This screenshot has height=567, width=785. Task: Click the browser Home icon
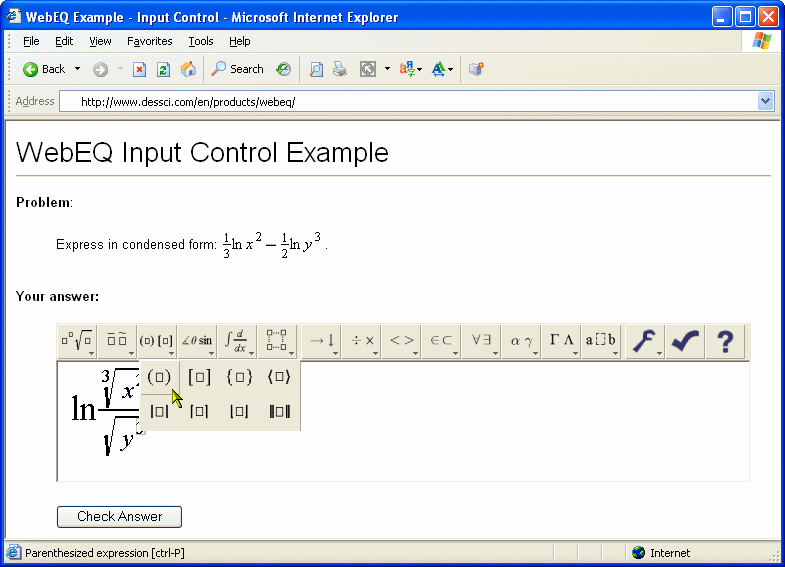click(x=188, y=69)
